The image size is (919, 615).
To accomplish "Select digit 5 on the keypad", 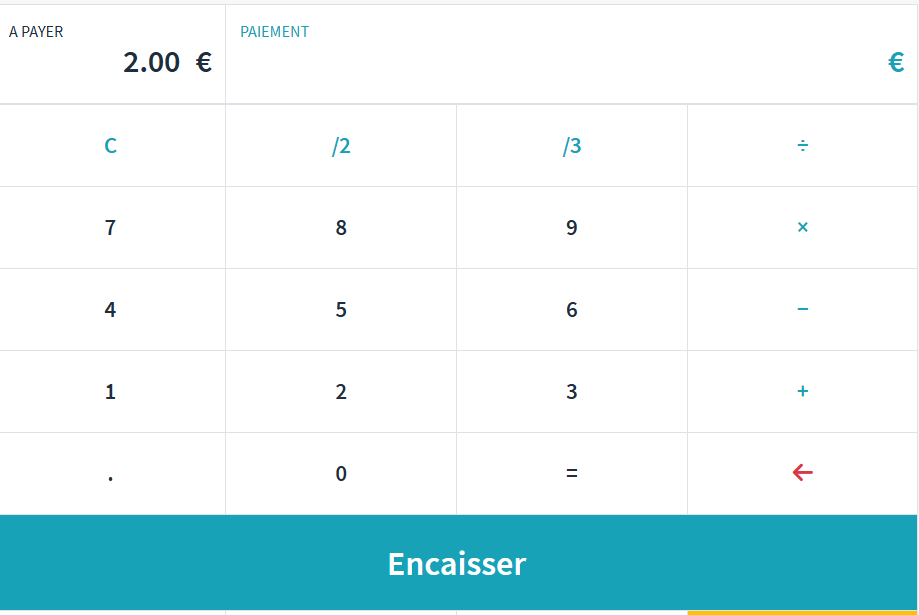I will coord(341,310).
